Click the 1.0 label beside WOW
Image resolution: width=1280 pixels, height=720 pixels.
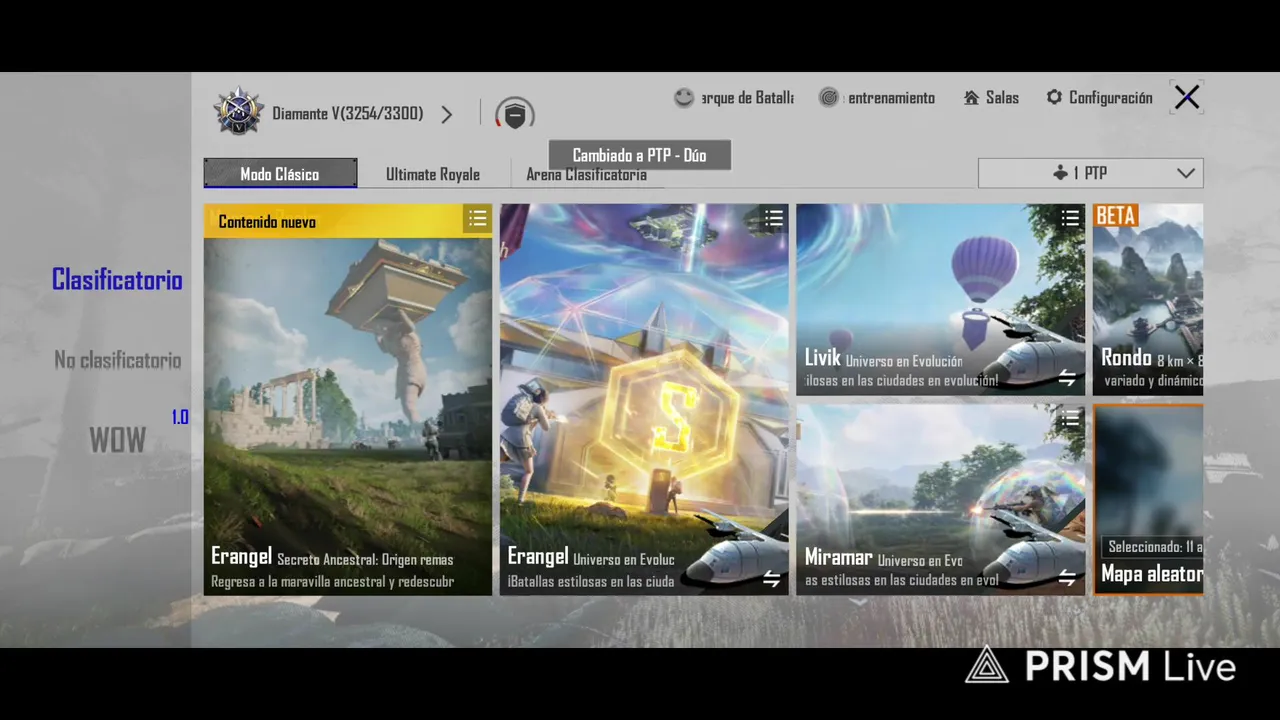(x=180, y=417)
